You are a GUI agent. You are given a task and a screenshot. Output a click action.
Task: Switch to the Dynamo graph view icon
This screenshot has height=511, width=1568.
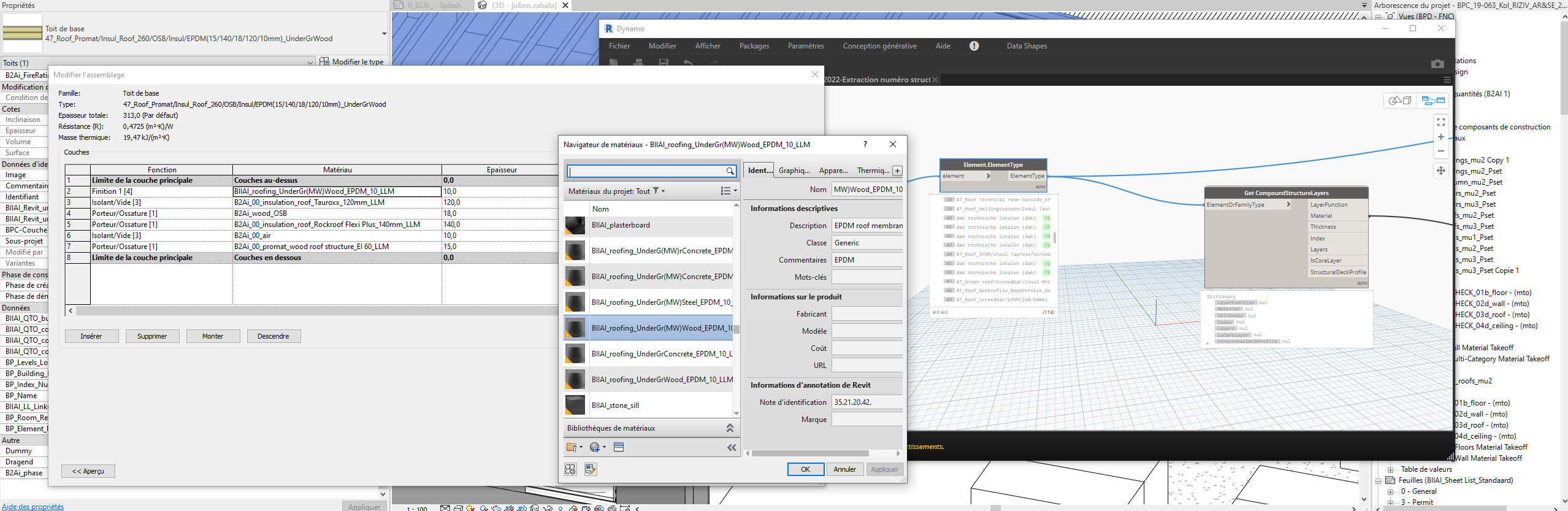tap(1433, 101)
